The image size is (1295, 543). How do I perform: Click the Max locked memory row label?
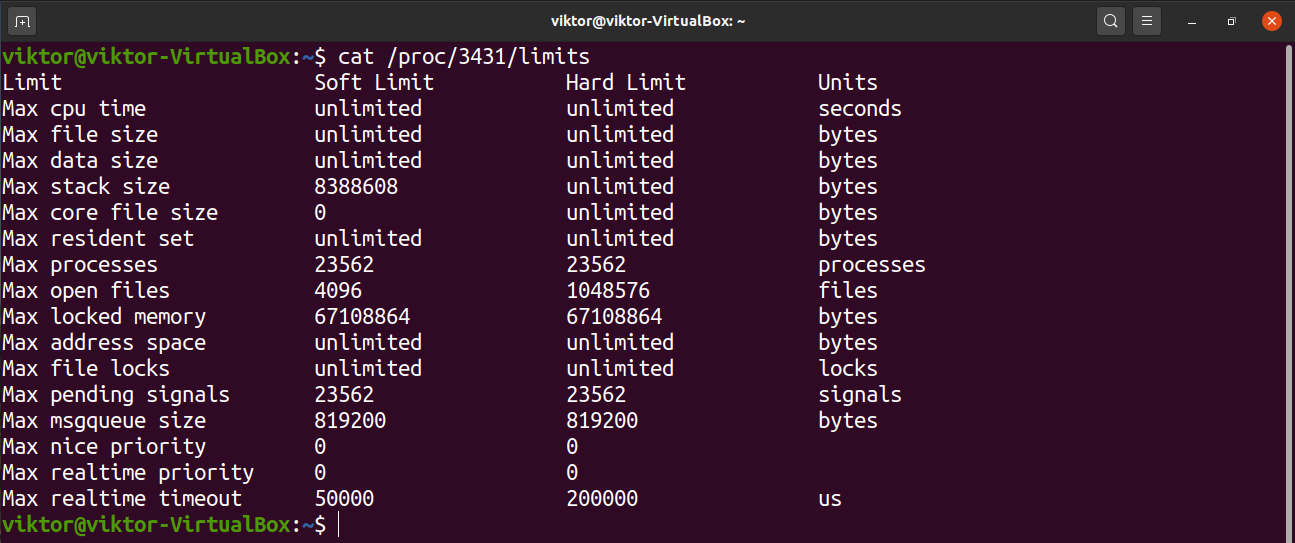coord(104,316)
